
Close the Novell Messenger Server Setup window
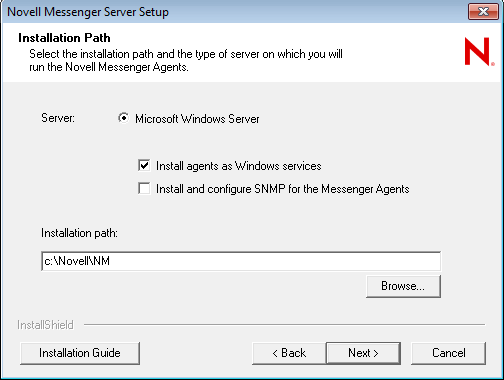click(483, 12)
